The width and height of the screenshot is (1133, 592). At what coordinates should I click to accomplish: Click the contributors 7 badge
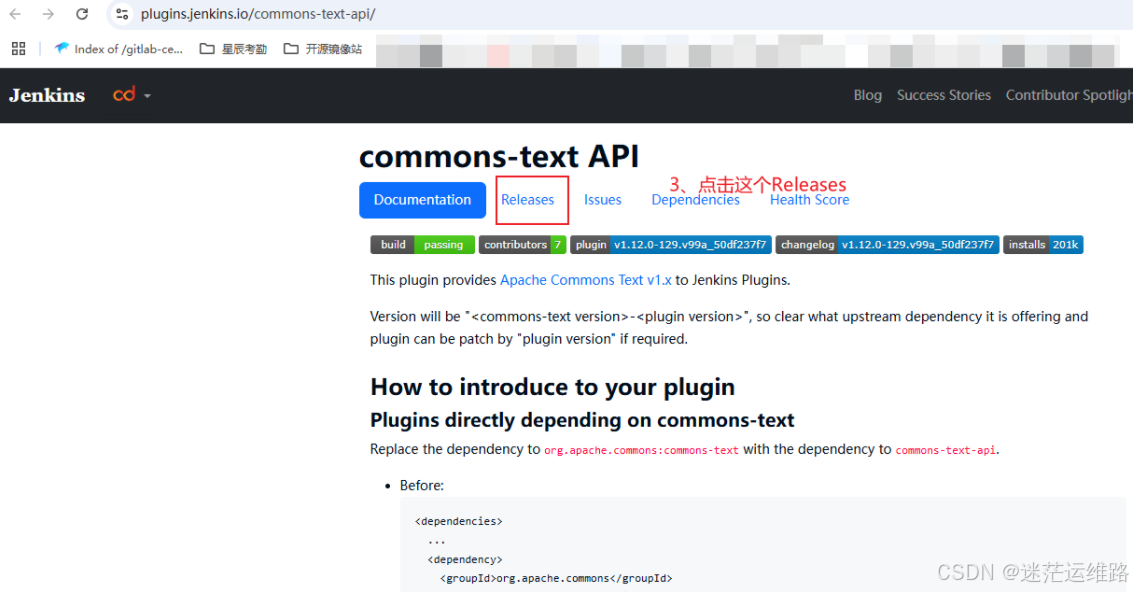coord(522,244)
